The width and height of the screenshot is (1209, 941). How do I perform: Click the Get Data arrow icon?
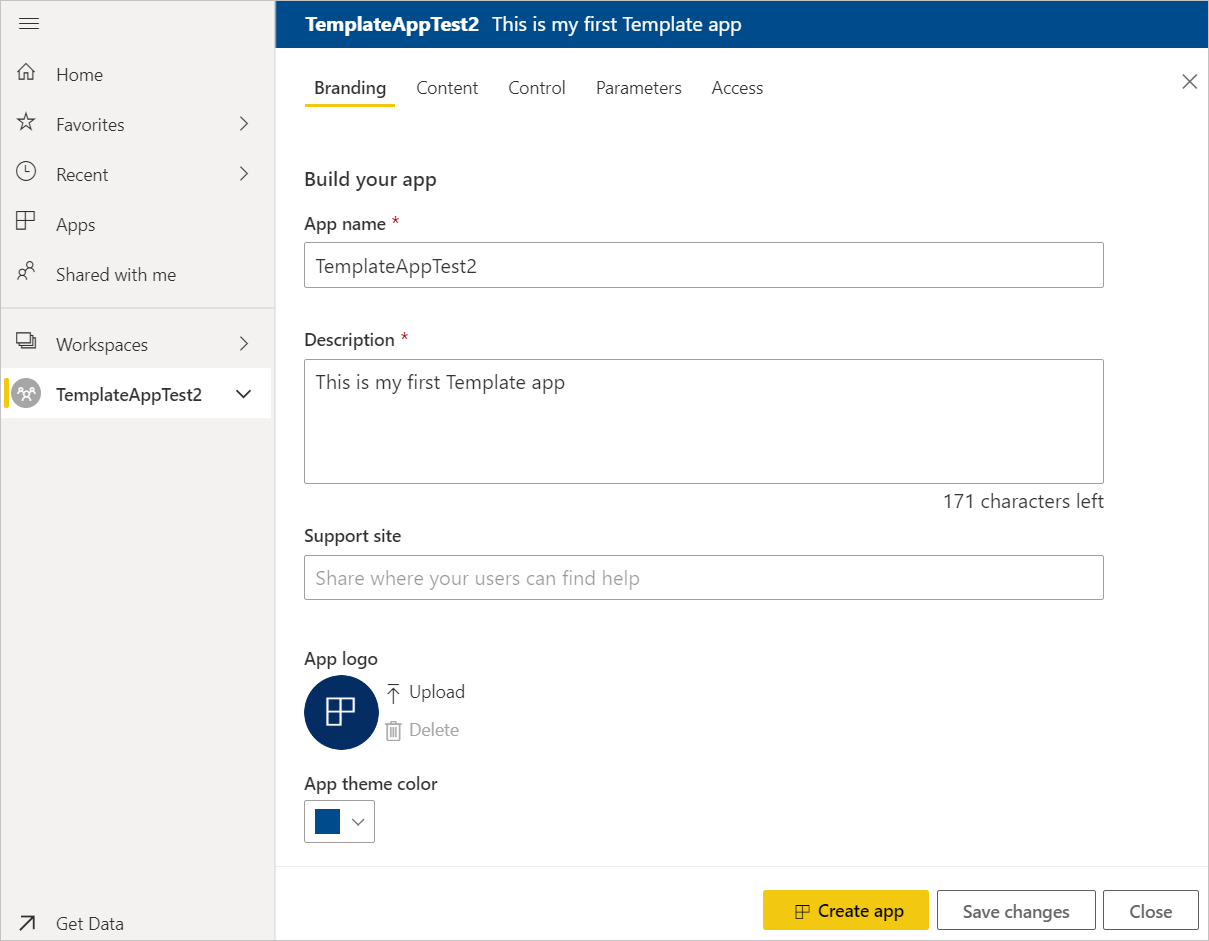[x=27, y=923]
